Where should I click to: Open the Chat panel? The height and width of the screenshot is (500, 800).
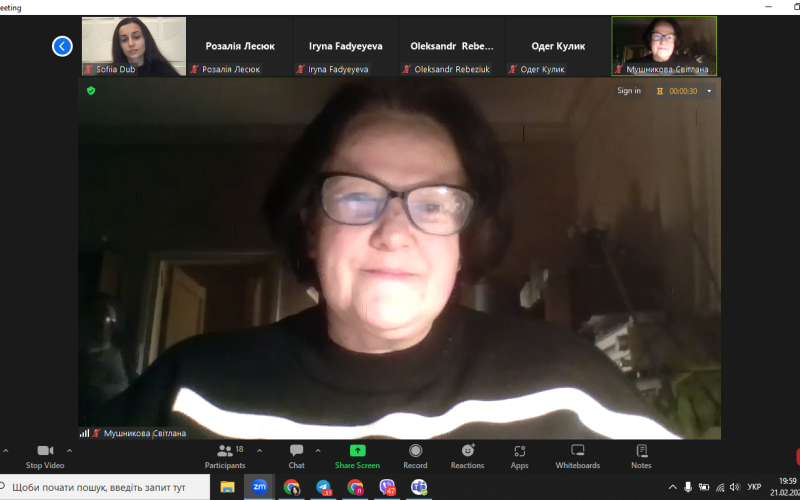(x=296, y=456)
